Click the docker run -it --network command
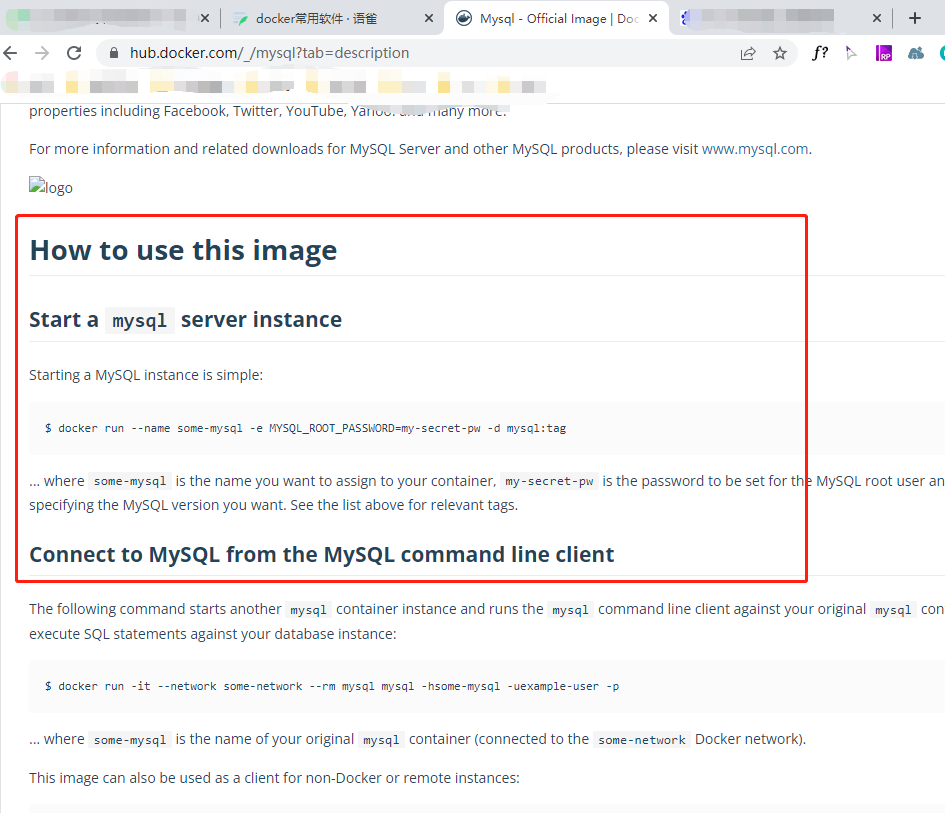Screen dimensions: 945x813 pos(332,686)
